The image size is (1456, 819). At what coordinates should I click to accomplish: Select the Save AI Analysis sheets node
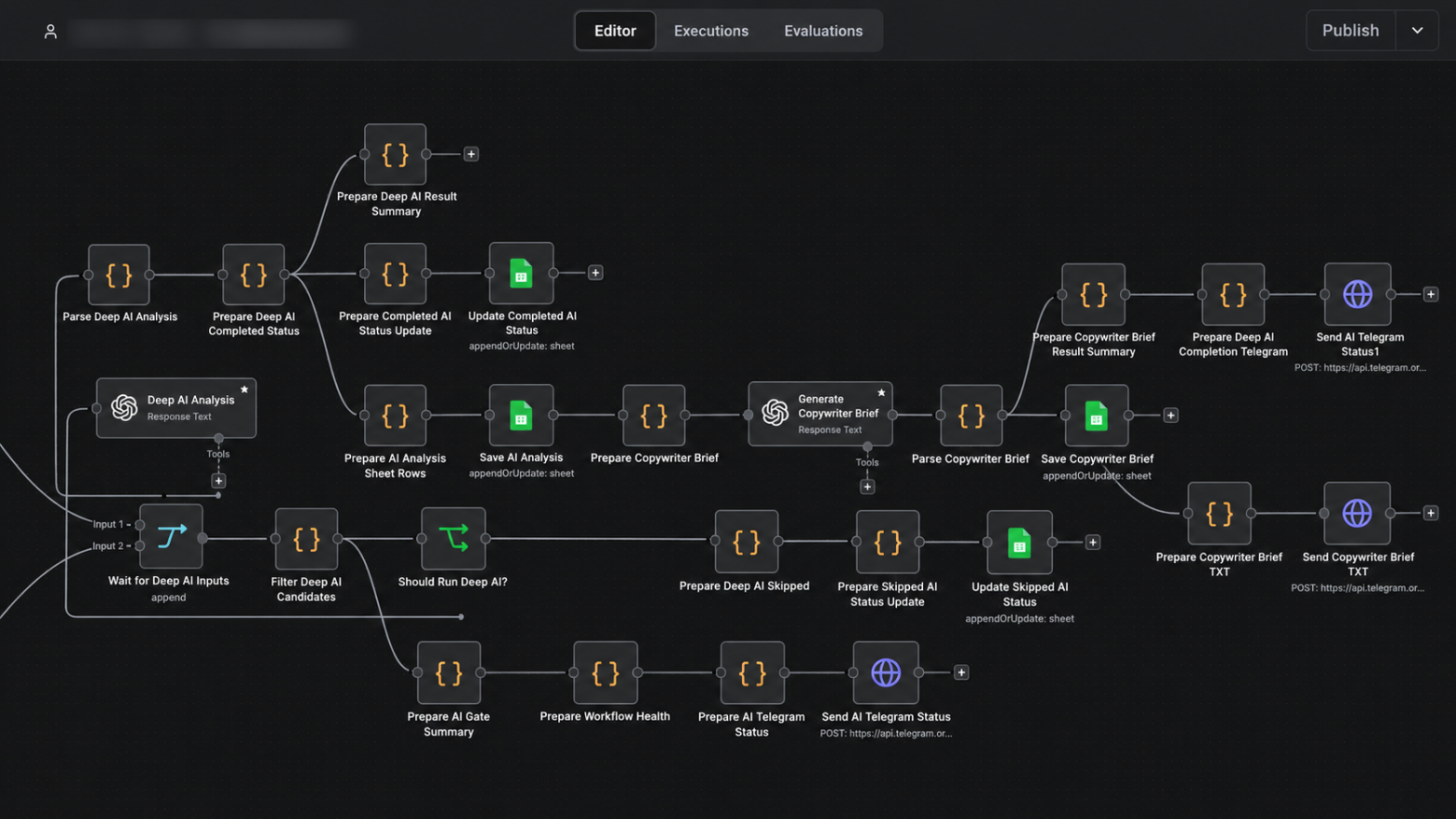tap(521, 416)
